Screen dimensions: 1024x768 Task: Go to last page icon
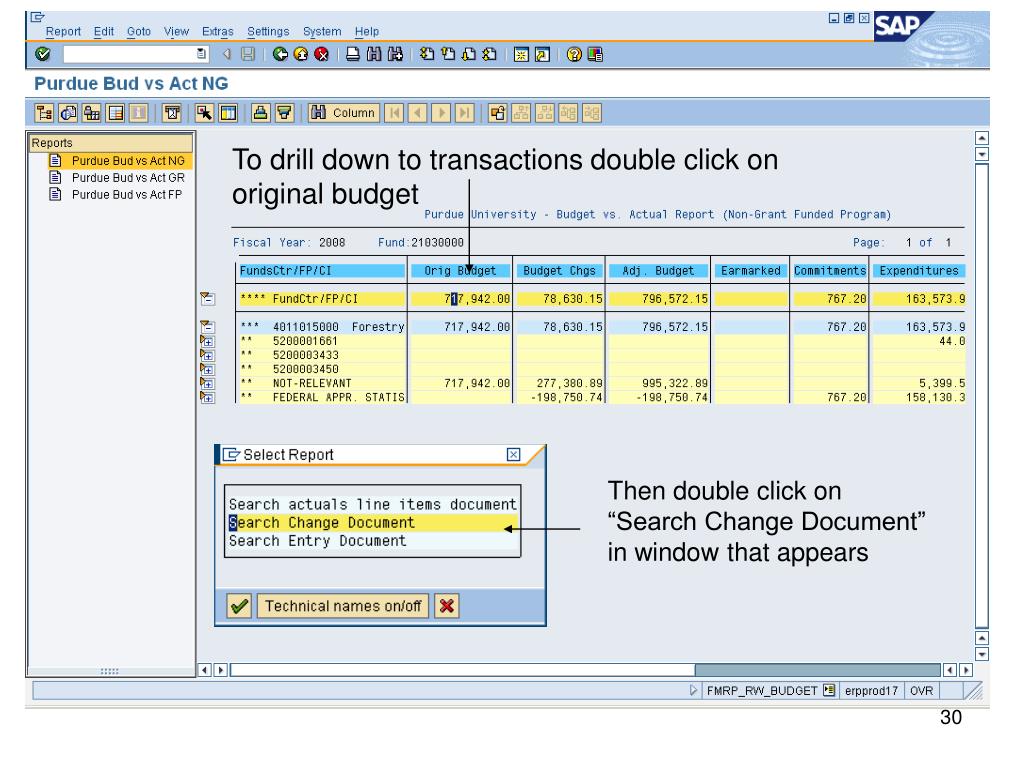pyautogui.click(x=490, y=55)
